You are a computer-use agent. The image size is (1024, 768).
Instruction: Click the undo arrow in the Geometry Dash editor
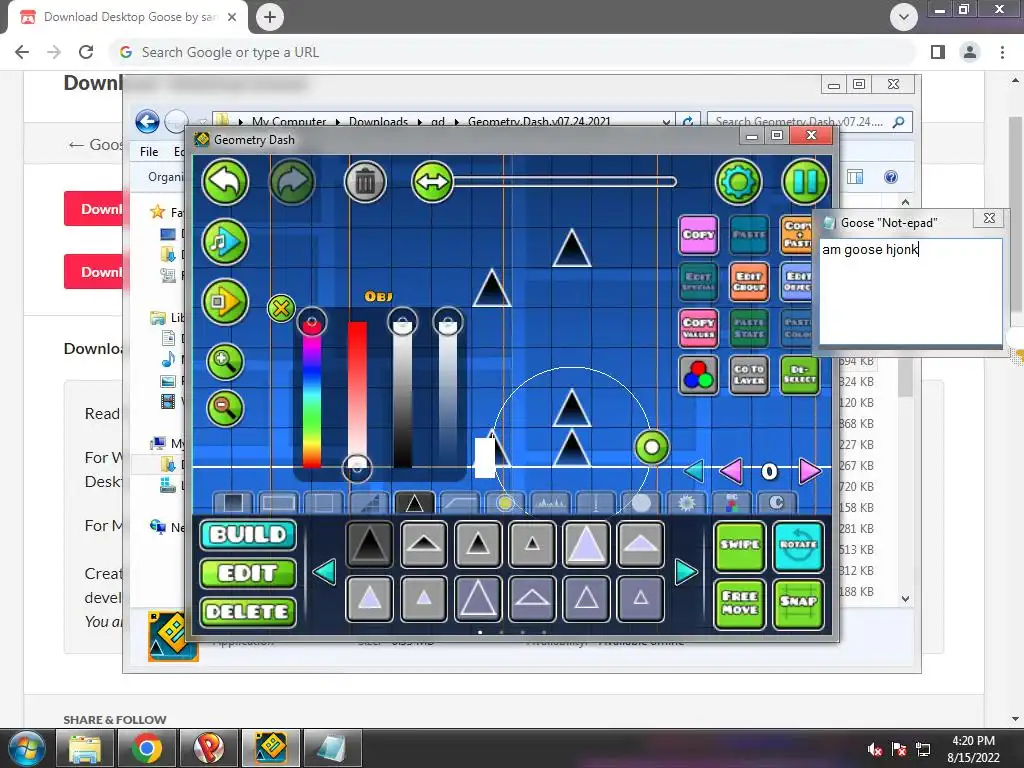[x=225, y=182]
